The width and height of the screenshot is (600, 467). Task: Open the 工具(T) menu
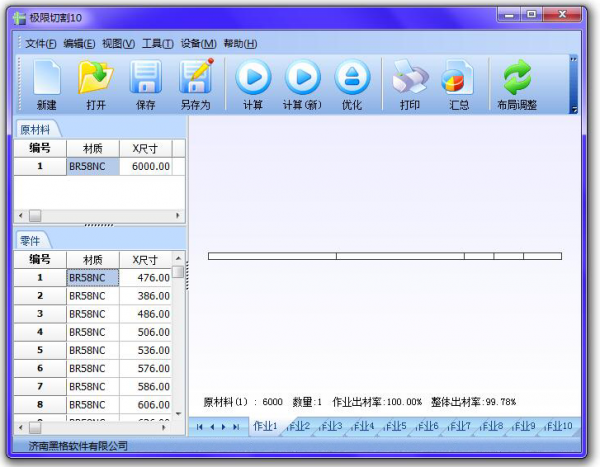(x=157, y=44)
